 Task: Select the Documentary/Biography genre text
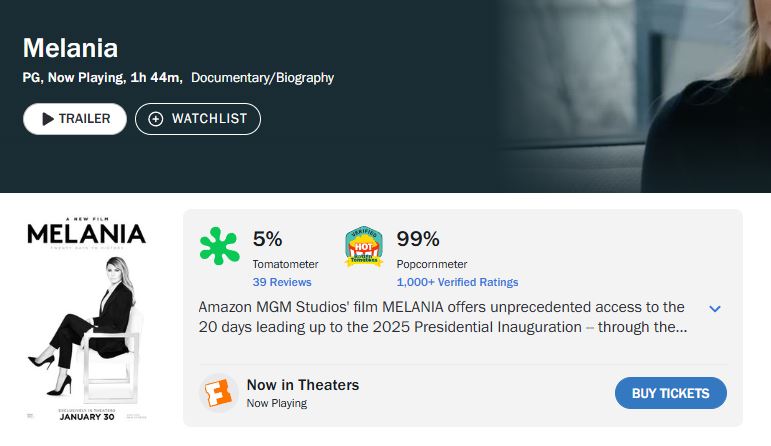(x=262, y=77)
